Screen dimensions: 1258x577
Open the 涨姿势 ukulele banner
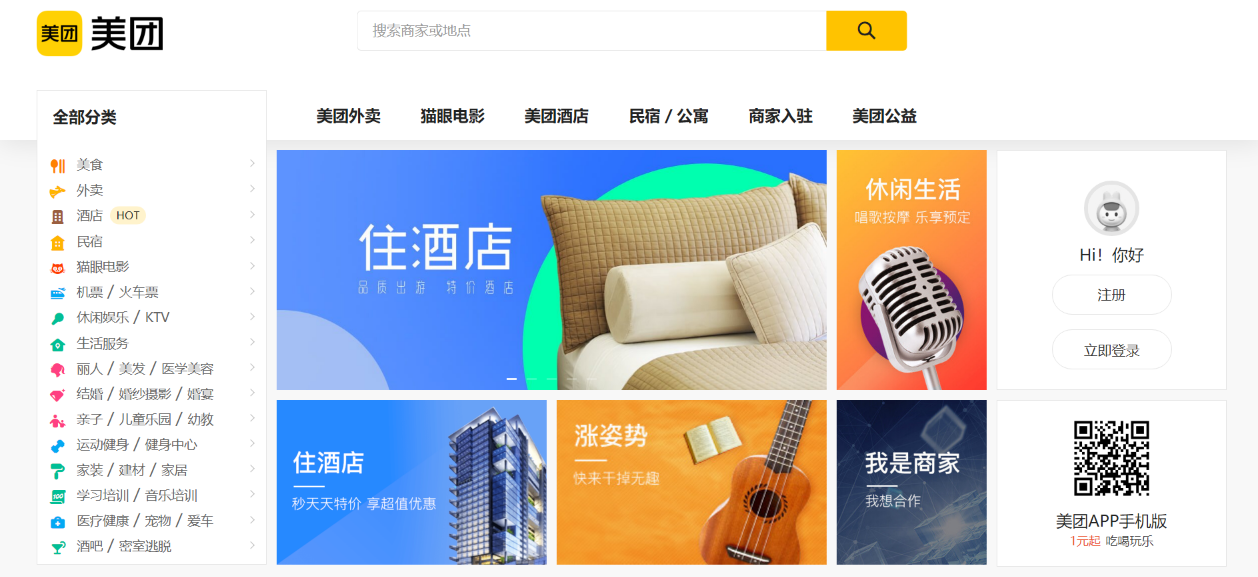coord(691,482)
